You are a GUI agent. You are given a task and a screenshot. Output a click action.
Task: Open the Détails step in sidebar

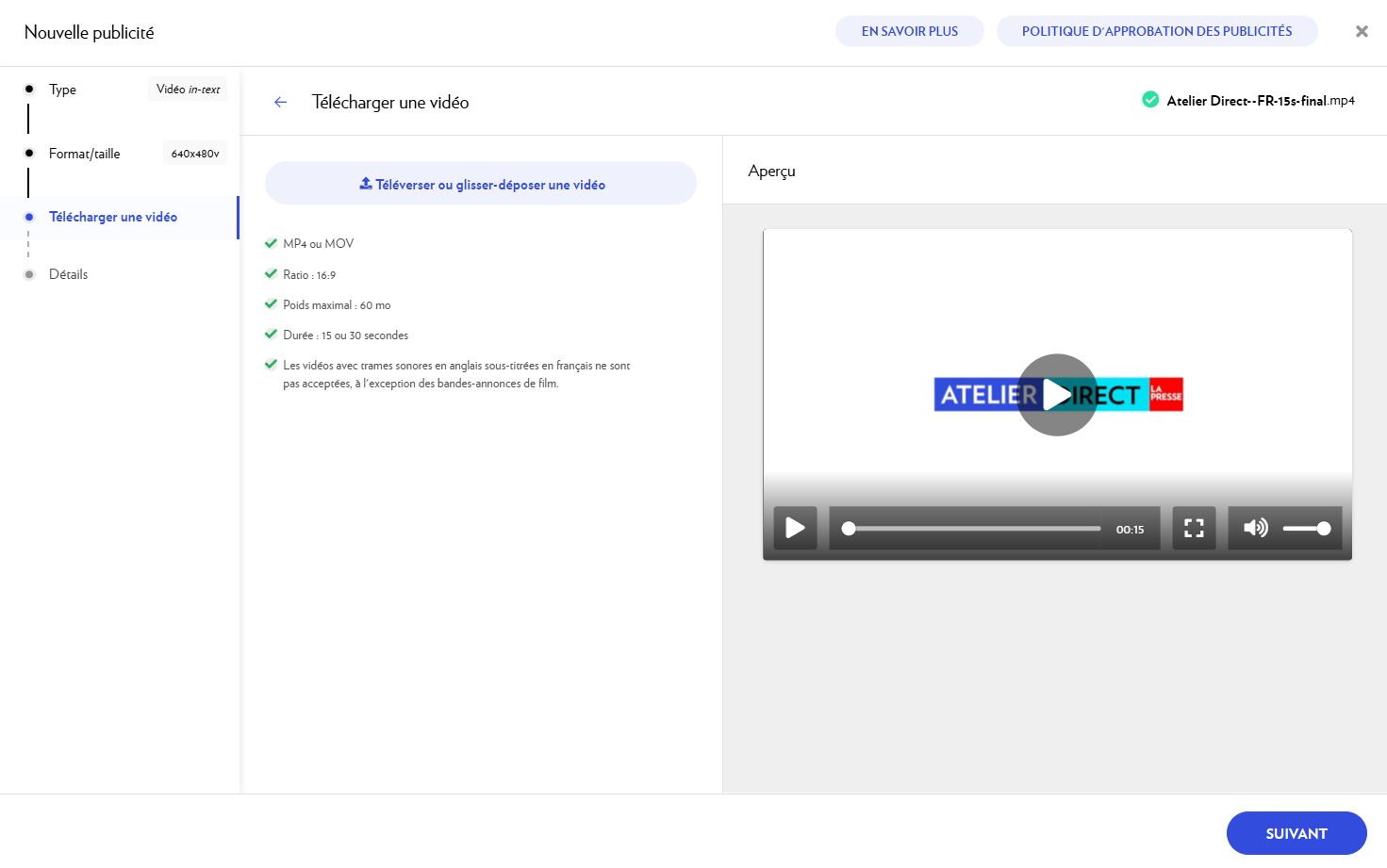(x=68, y=274)
